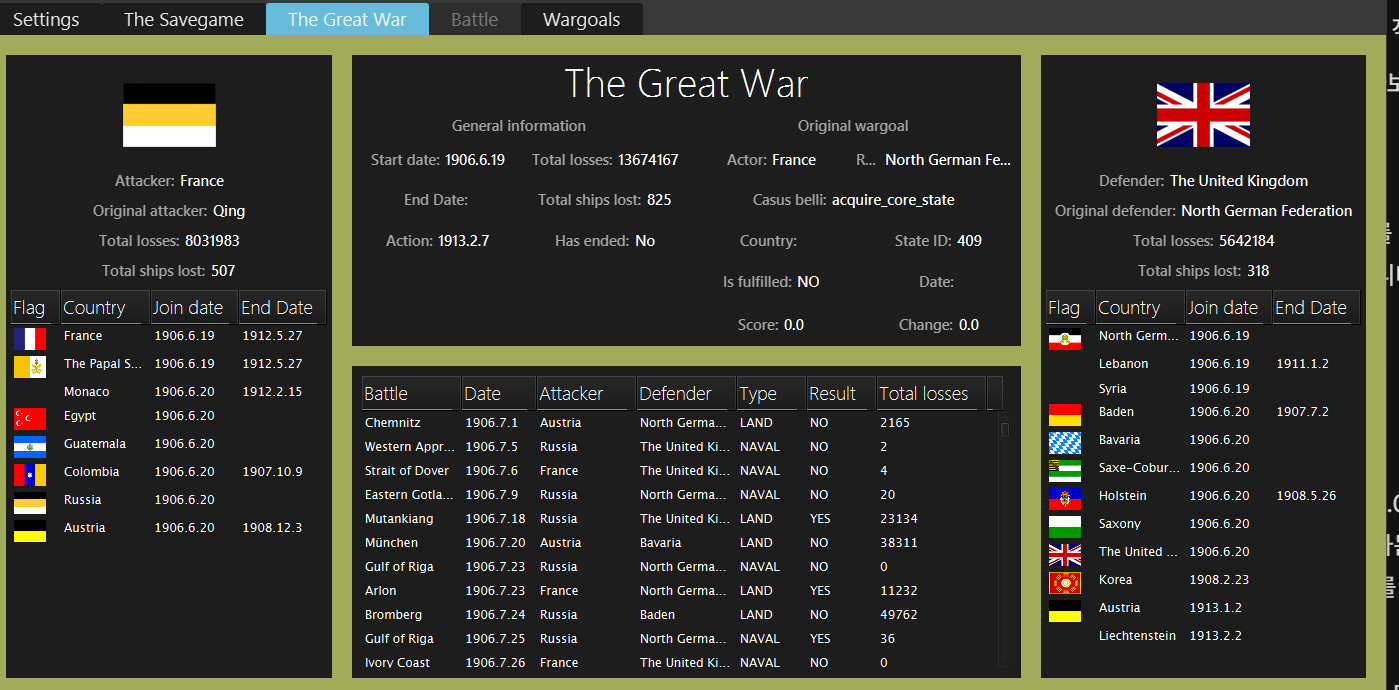1399x690 pixels.
Task: Click the Russia flag icon
Action: pos(30,503)
